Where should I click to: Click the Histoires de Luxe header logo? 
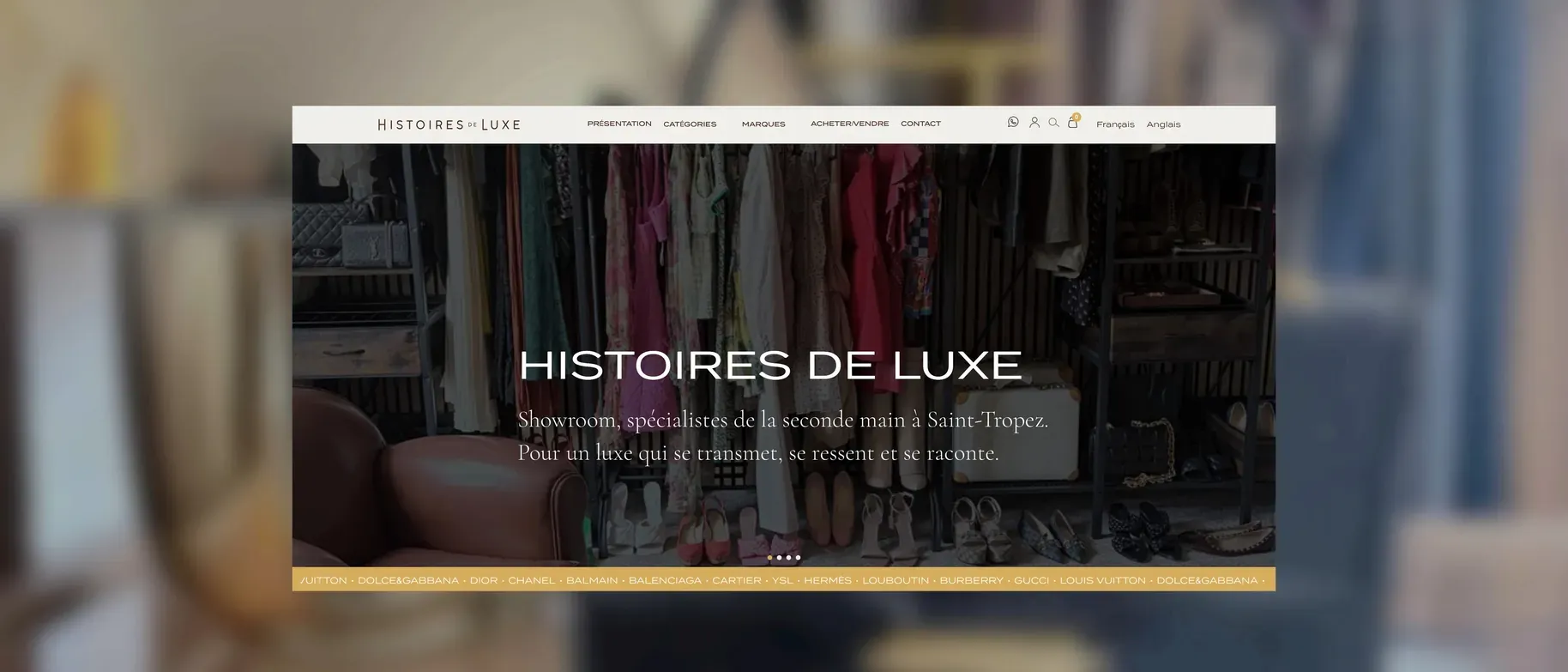coord(449,124)
